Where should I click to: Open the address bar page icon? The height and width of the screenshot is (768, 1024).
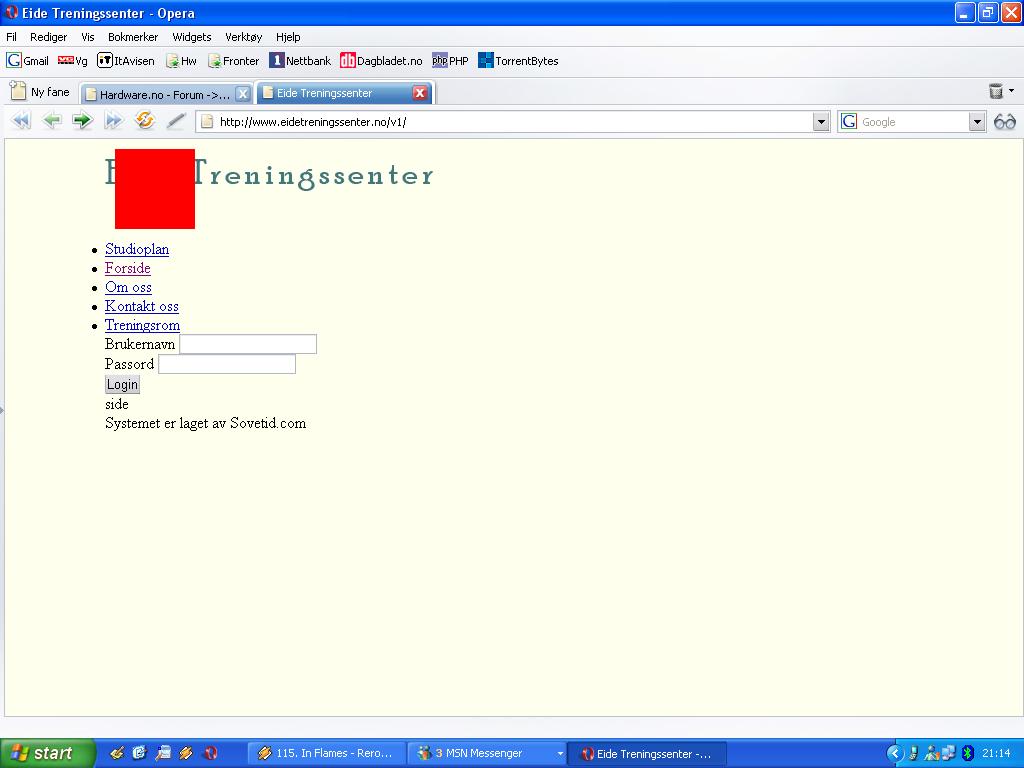coord(207,121)
